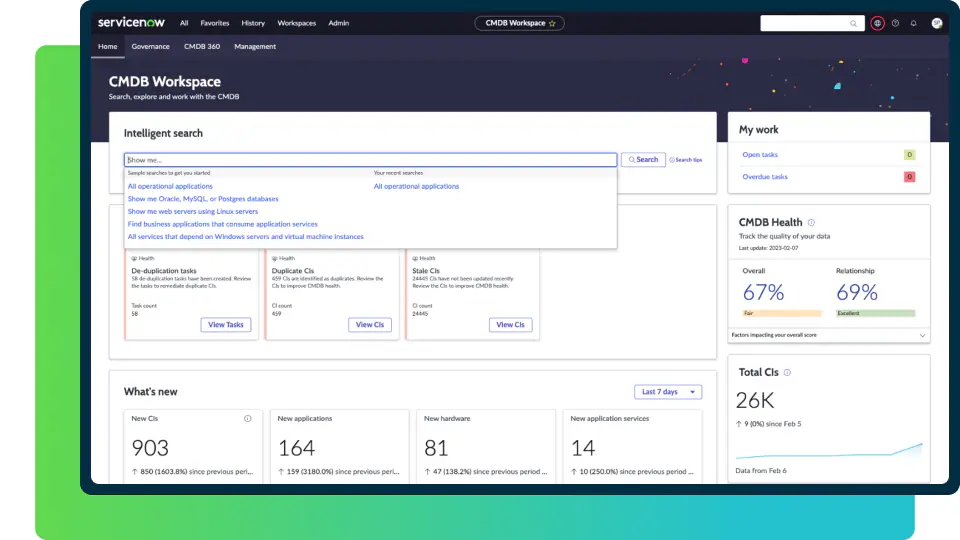
Task: Click the Search button in Intelligent search
Action: [643, 160]
